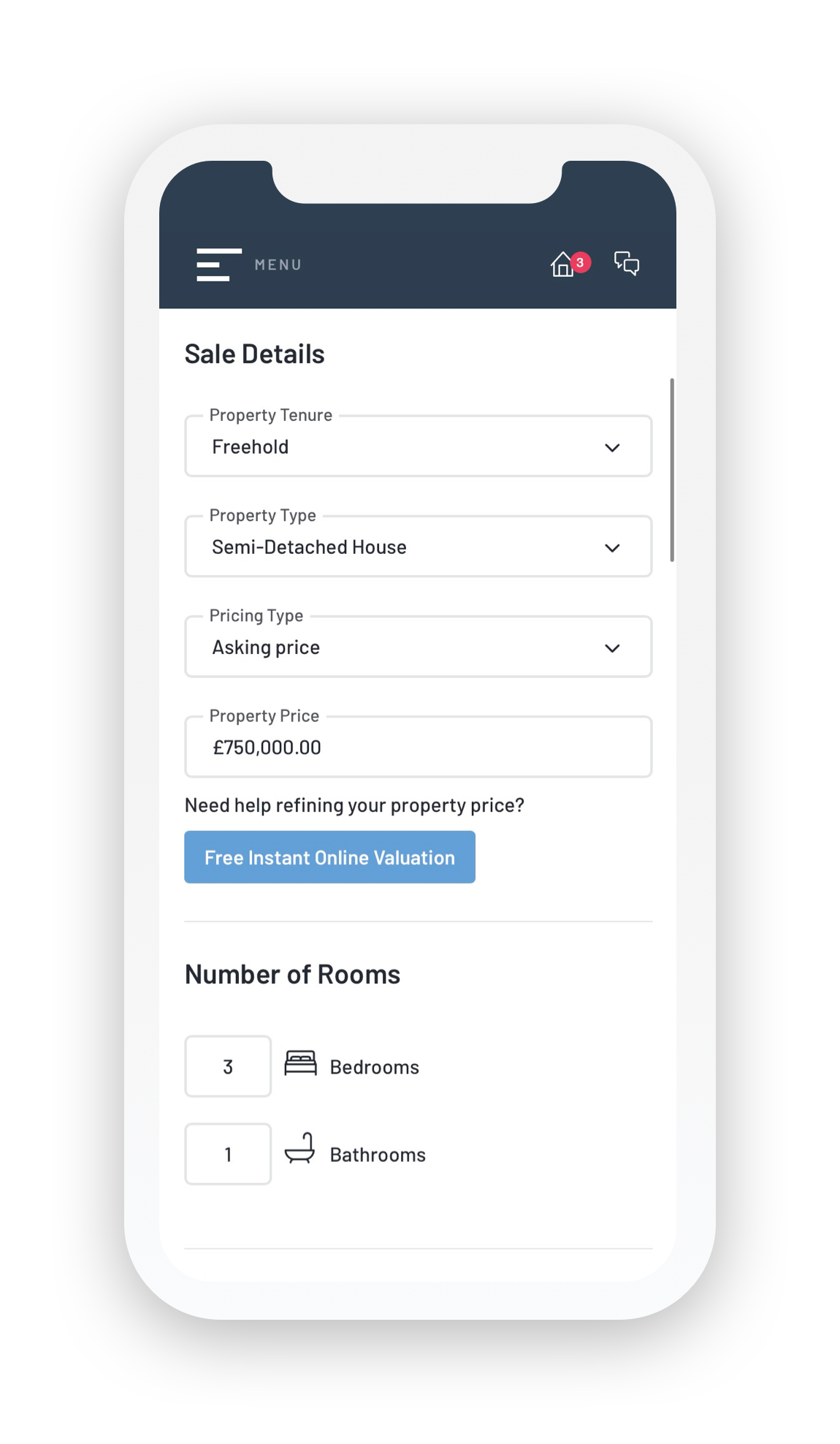Open the chat messages icon
840x1444 pixels.
click(627, 263)
